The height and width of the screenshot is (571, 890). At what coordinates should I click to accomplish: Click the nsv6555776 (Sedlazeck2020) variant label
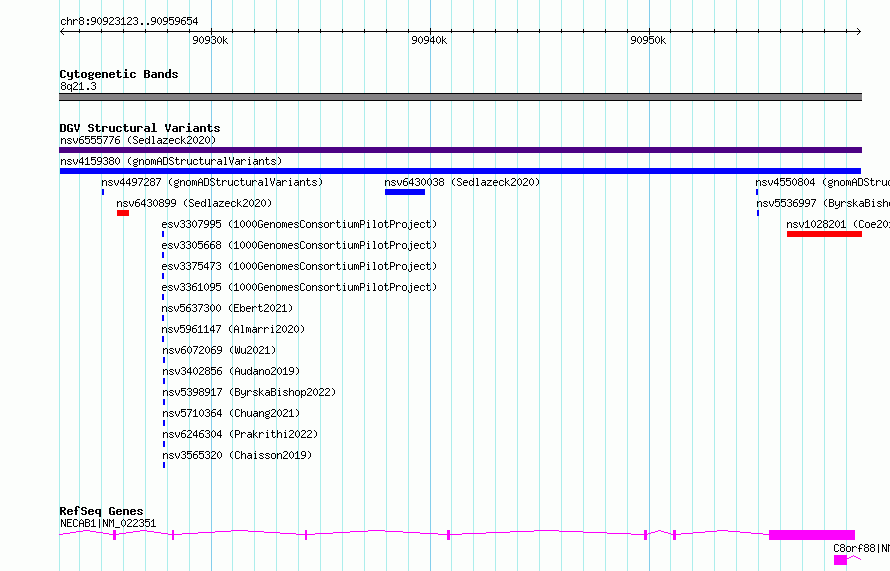[x=138, y=140]
